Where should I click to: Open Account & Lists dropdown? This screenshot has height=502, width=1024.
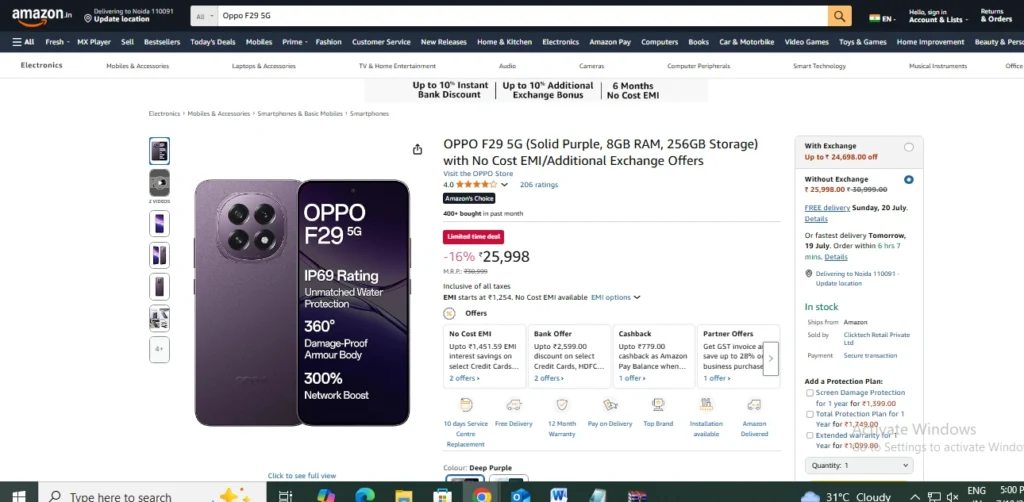(x=938, y=16)
